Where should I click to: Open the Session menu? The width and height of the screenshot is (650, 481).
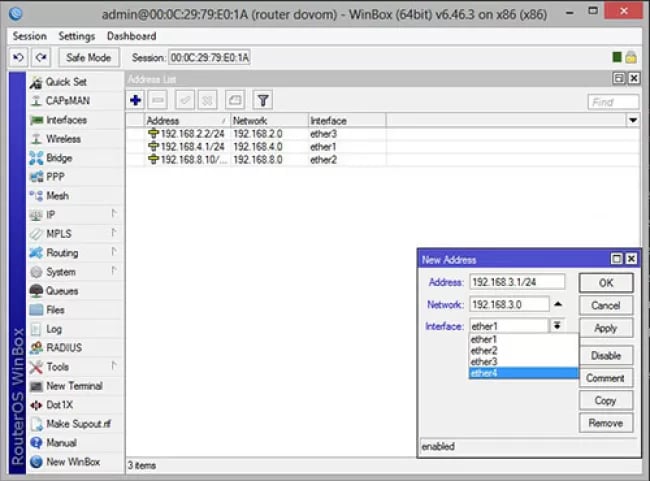click(x=29, y=36)
